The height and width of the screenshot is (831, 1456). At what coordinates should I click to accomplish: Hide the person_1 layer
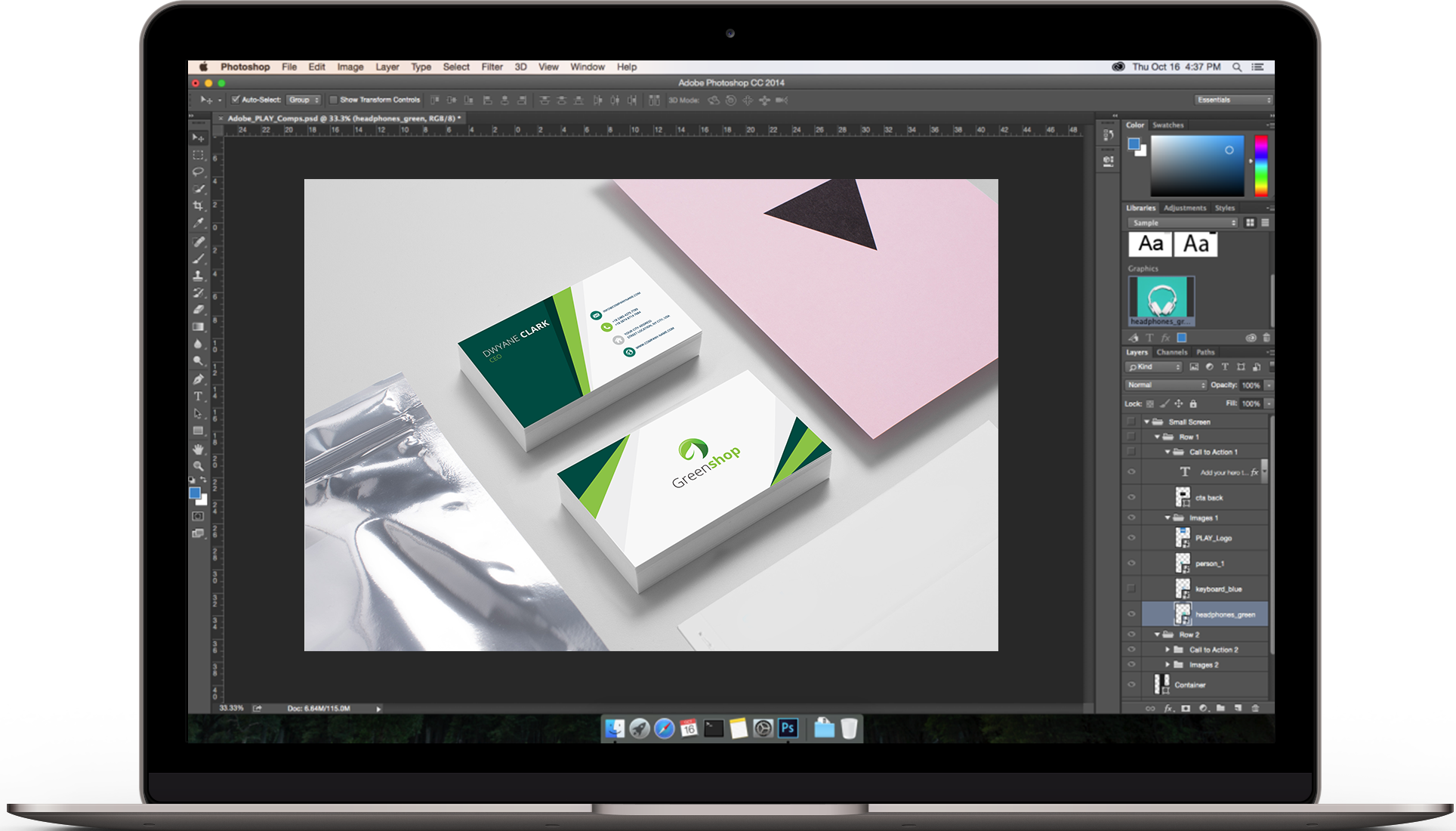coord(1131,564)
